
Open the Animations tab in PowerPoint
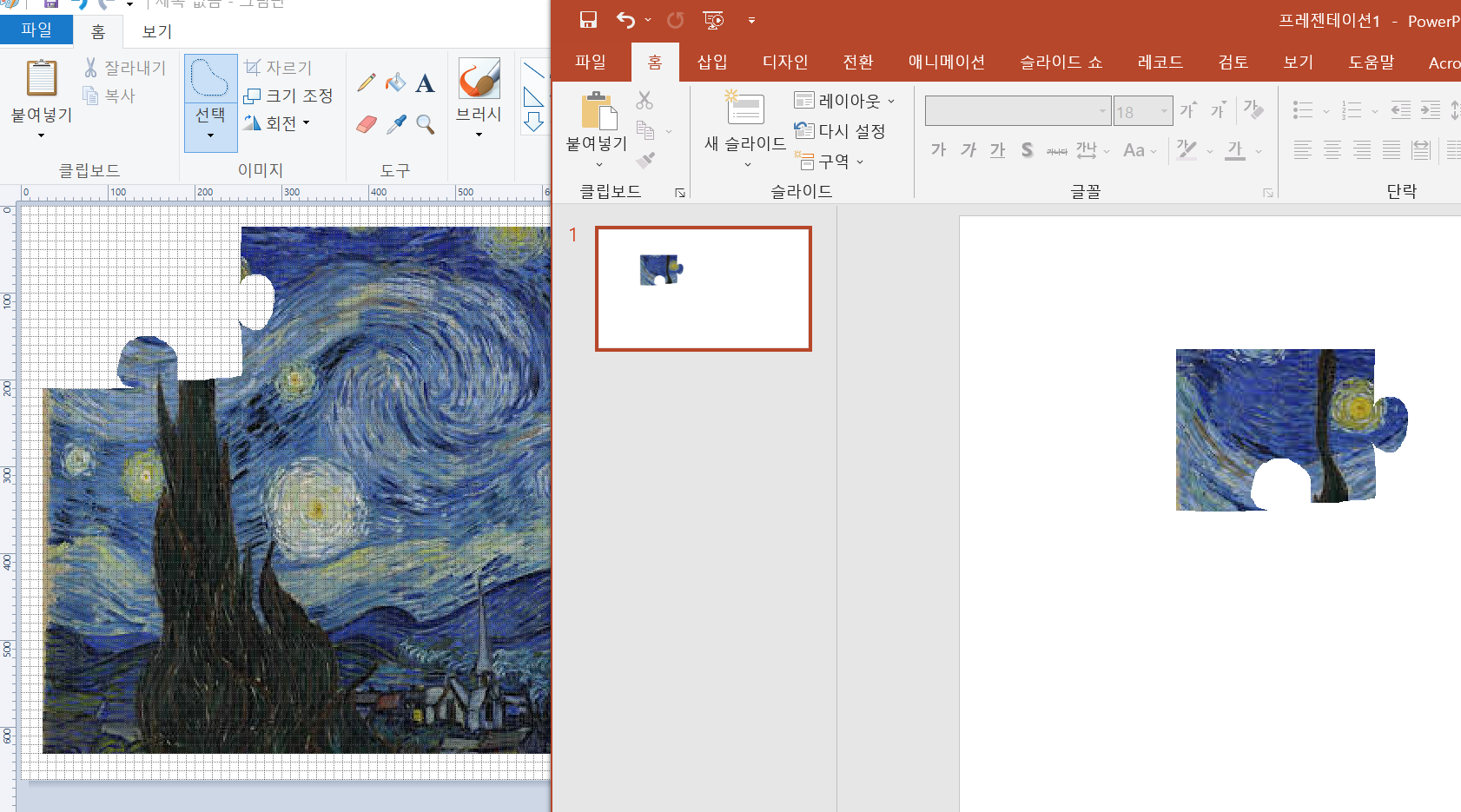coord(947,62)
